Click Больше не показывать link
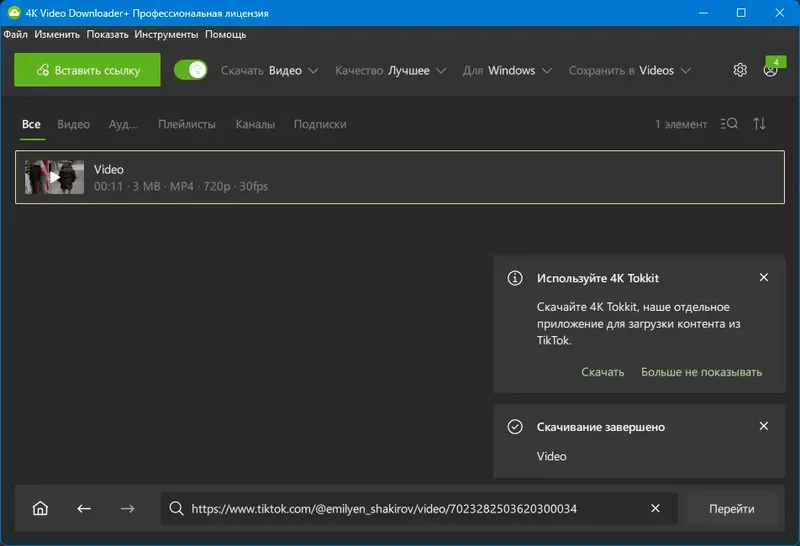This screenshot has height=546, width=800. point(702,372)
